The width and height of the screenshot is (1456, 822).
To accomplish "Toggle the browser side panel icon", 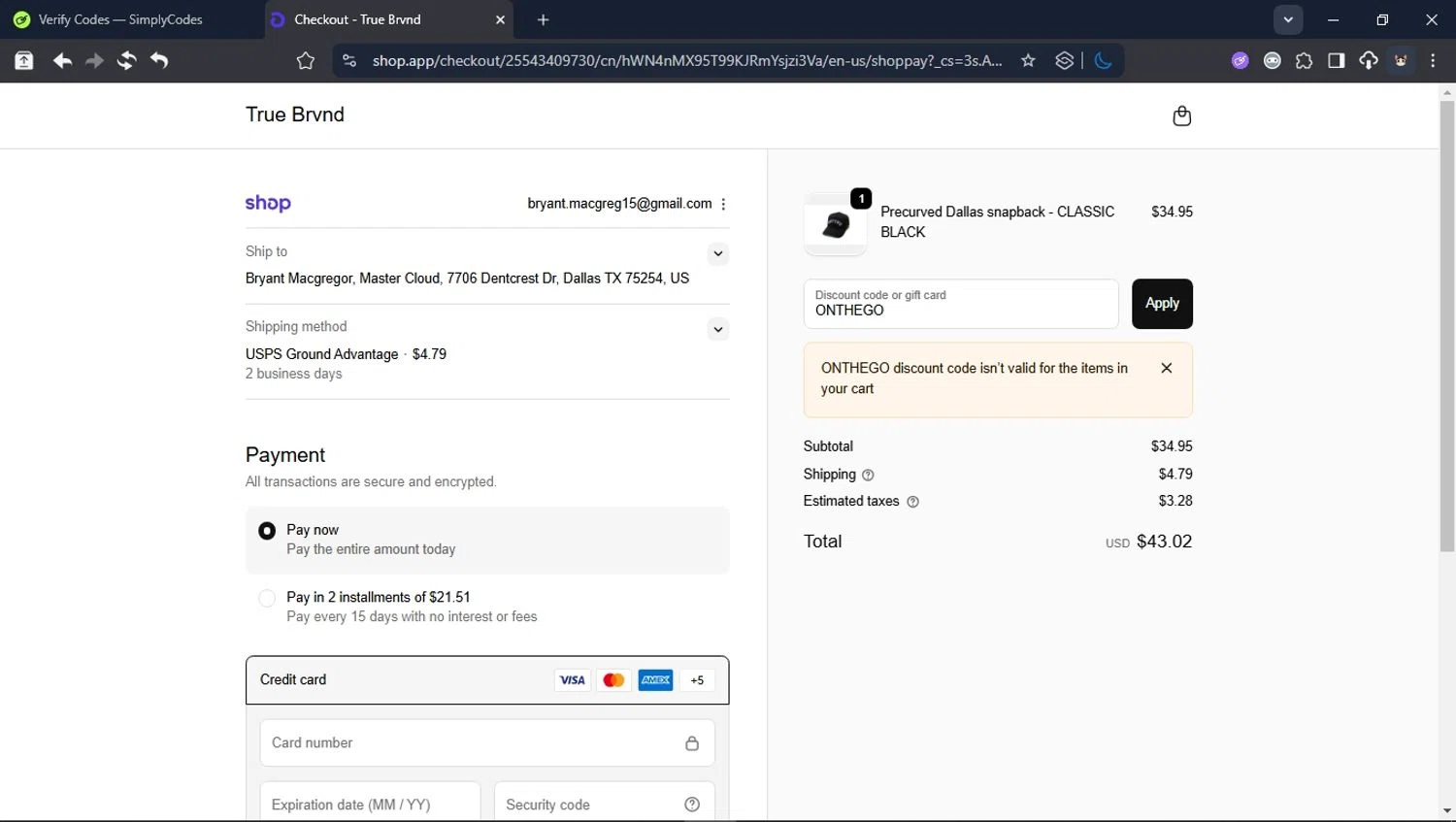I will [x=1336, y=60].
